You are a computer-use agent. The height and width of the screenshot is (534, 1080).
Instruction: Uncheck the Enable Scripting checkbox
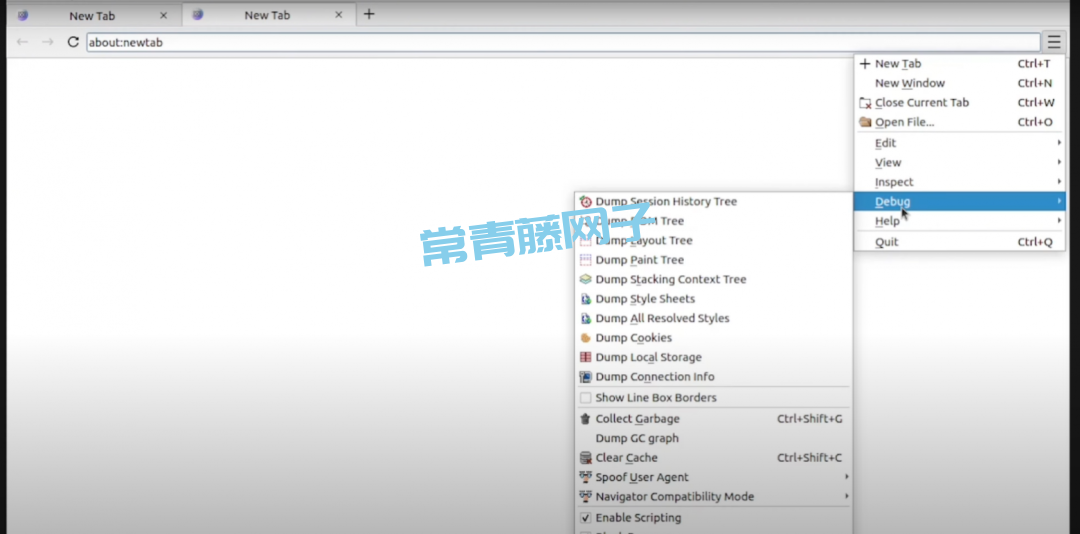[586, 518]
